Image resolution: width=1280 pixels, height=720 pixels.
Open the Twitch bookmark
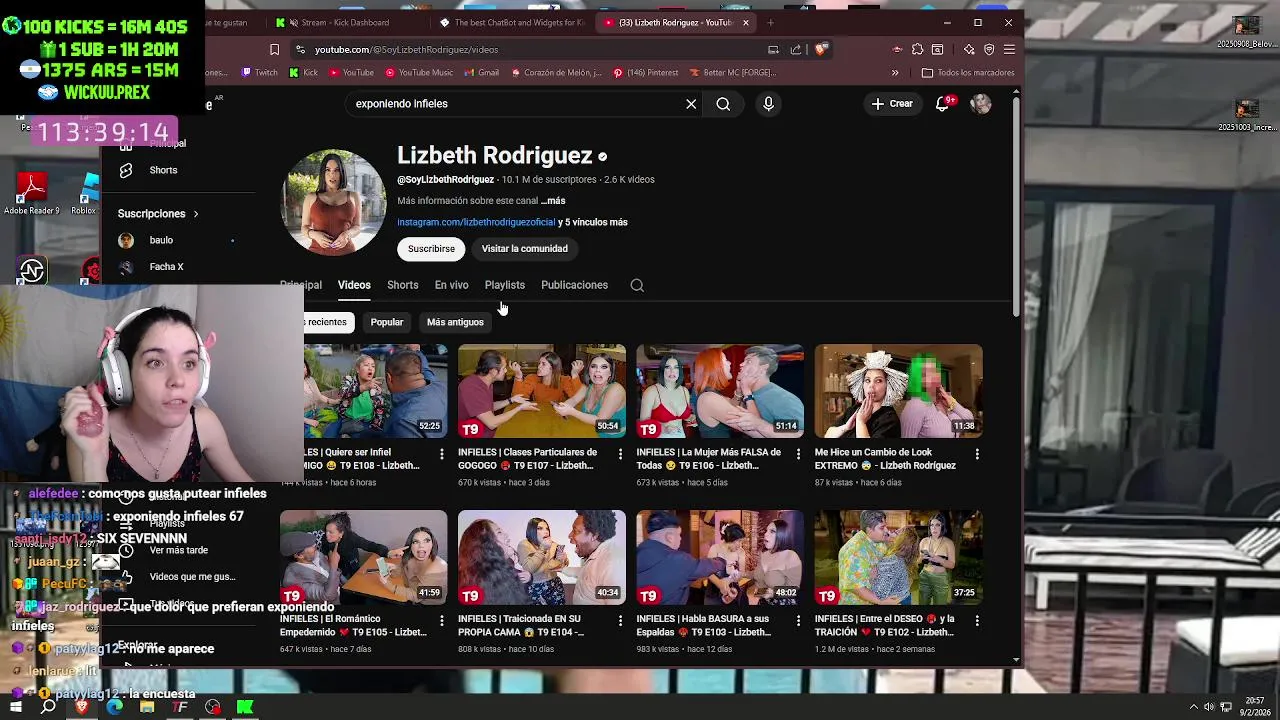pyautogui.click(x=259, y=73)
